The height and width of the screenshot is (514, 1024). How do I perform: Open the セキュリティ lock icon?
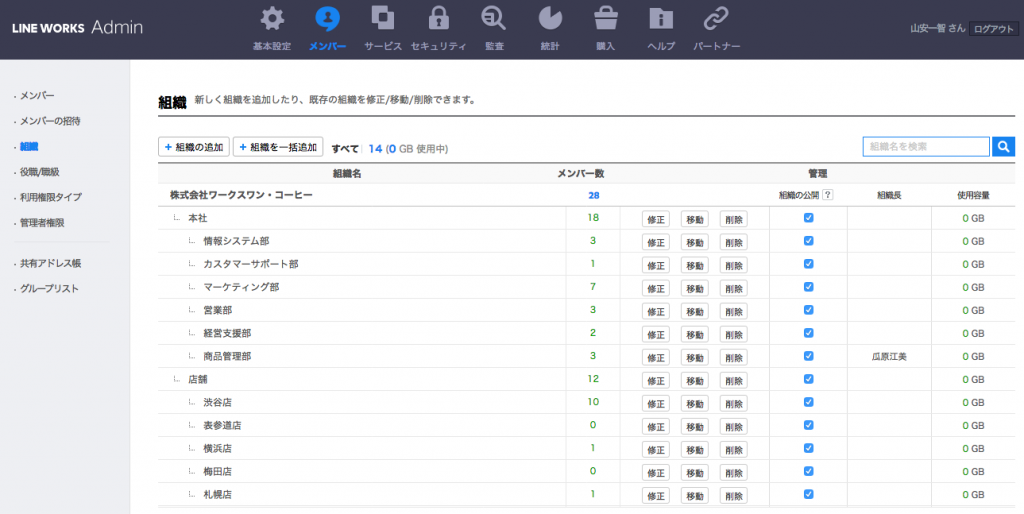(x=438, y=20)
